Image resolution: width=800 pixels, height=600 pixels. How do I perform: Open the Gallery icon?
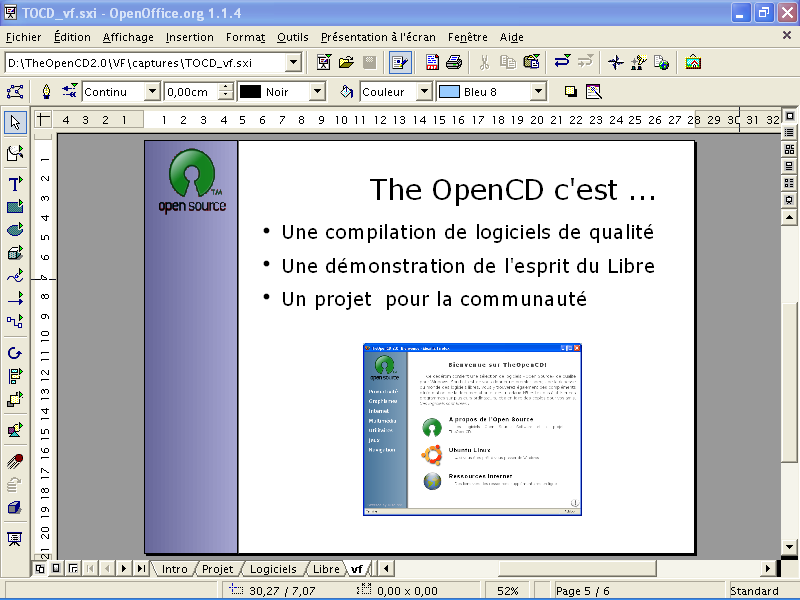tap(693, 62)
